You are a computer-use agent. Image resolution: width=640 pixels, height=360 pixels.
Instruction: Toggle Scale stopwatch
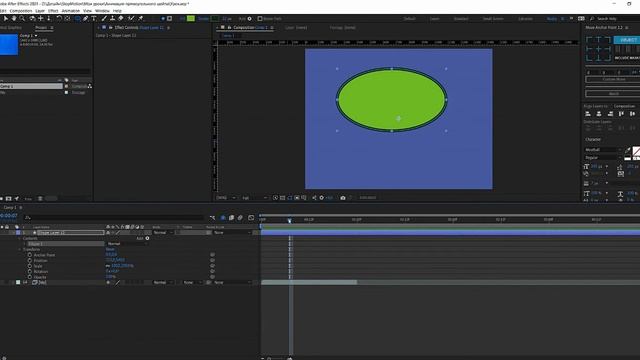30,266
